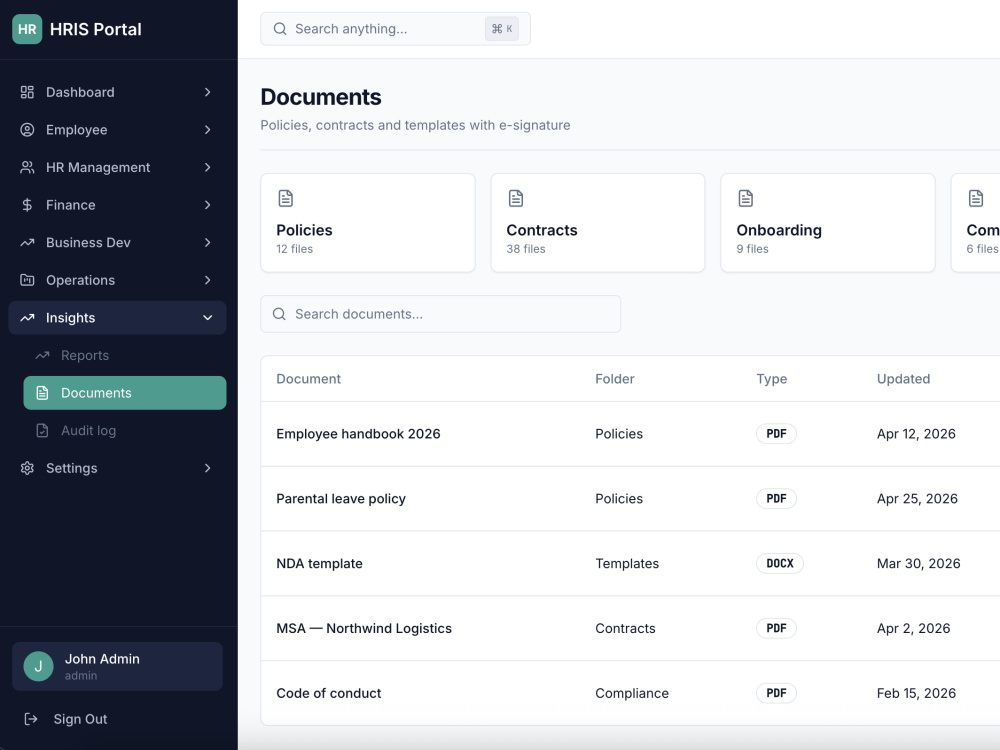Click the Sign Out arrow icon
Image resolution: width=1000 pixels, height=750 pixels.
coord(31,719)
